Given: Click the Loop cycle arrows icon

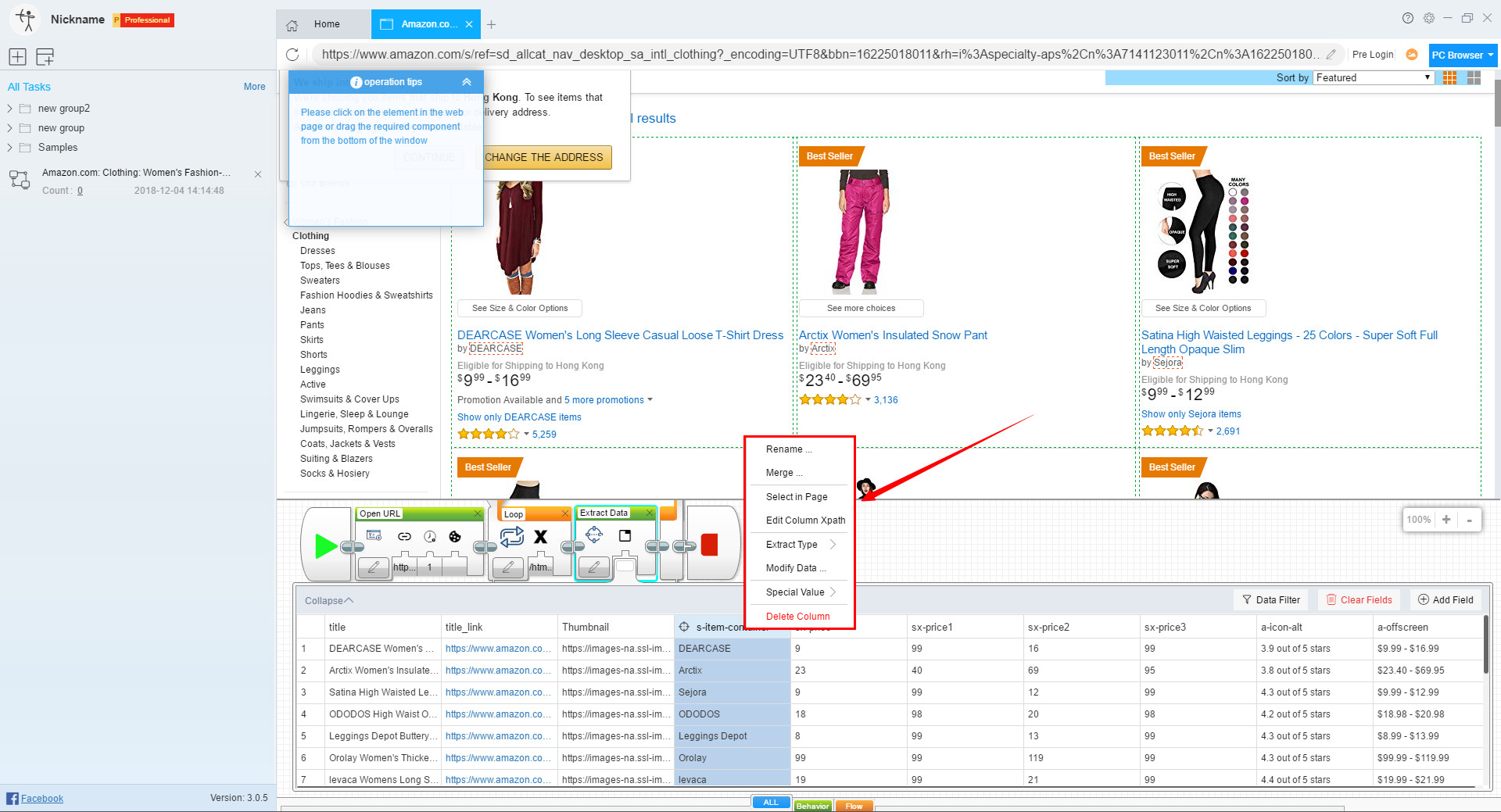Looking at the screenshot, I should tap(512, 536).
